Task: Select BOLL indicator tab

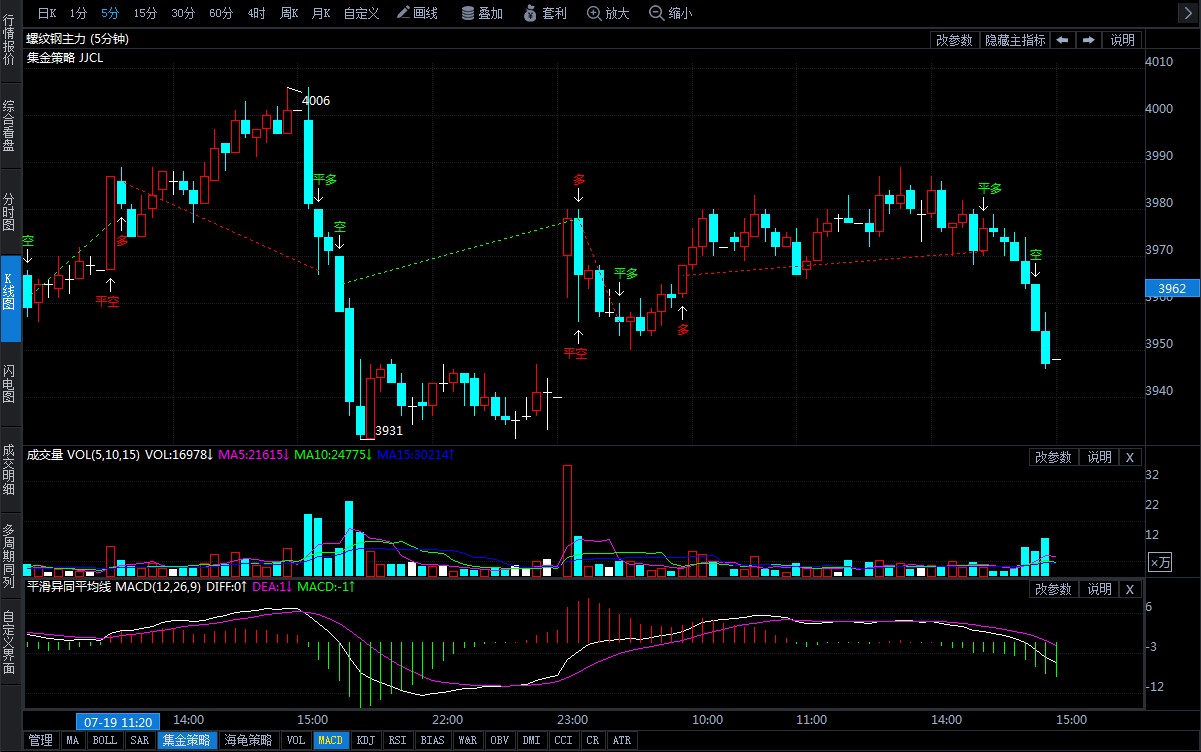Action: coord(104,741)
